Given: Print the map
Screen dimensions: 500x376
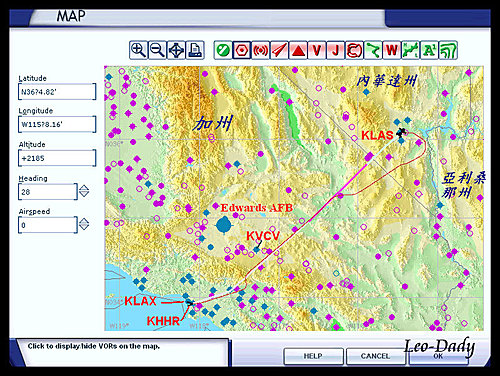Looking at the screenshot, I should [x=195, y=51].
